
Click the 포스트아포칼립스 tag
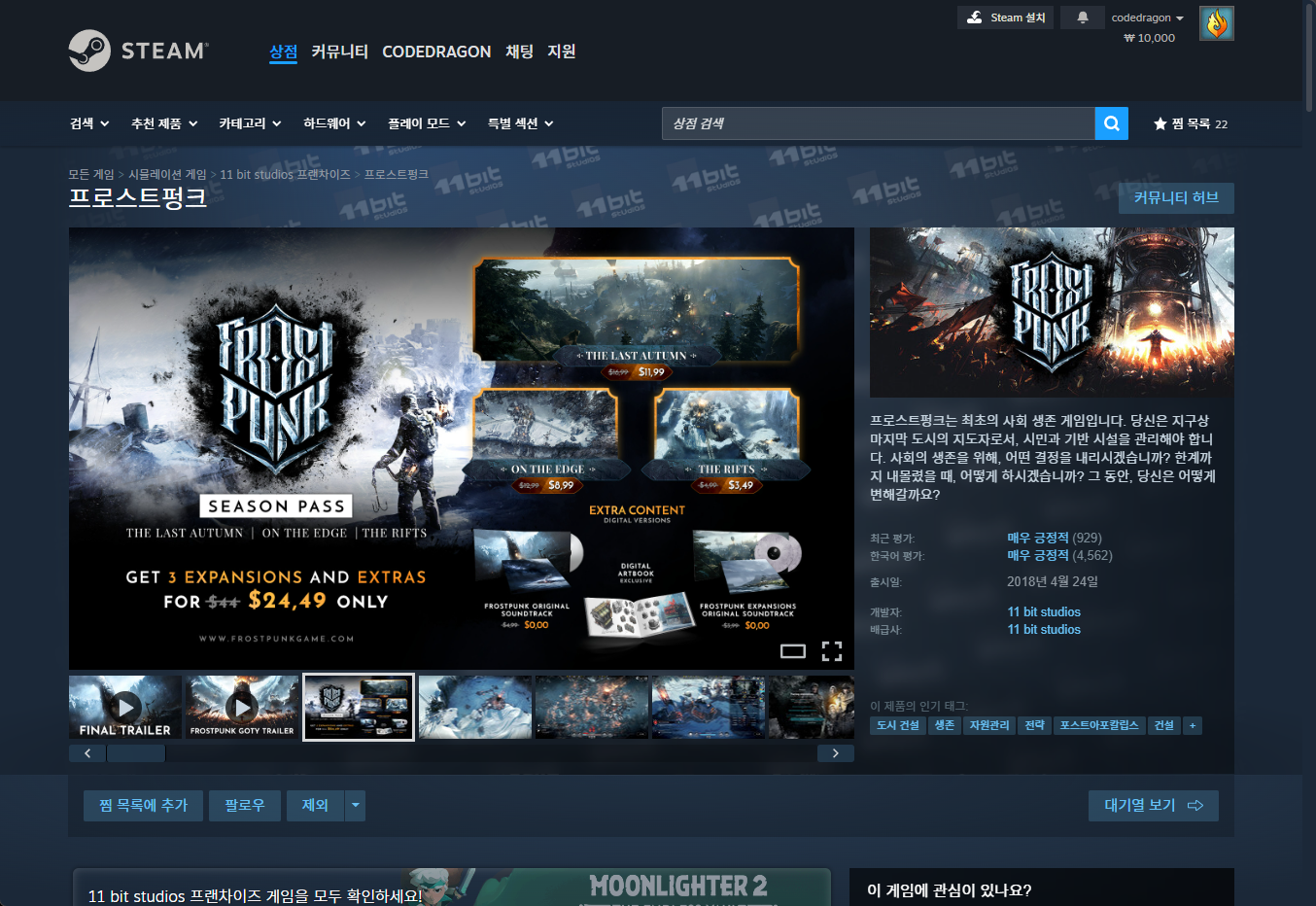[1099, 725]
